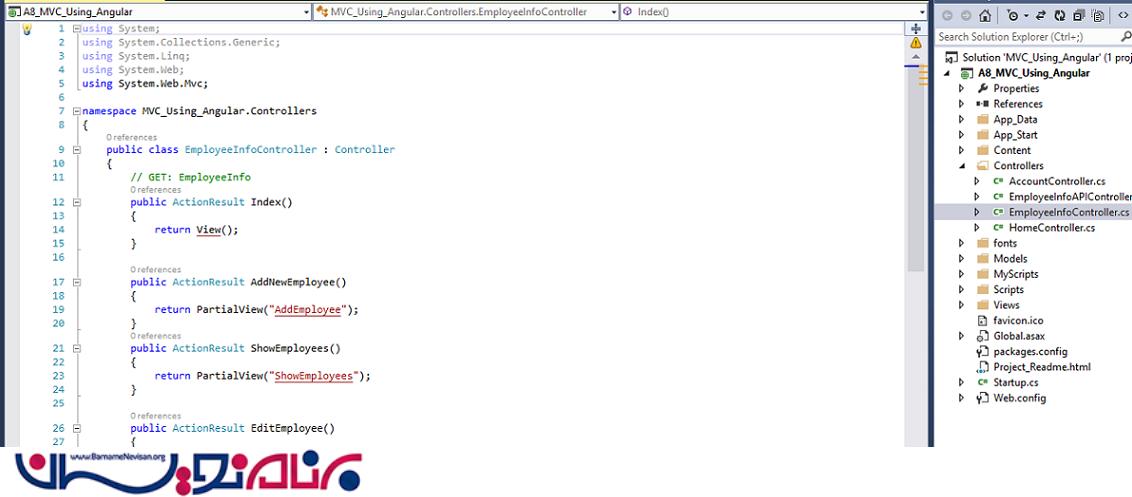Expand the Views folder
This screenshot has width=1132, height=497.
coord(962,305)
